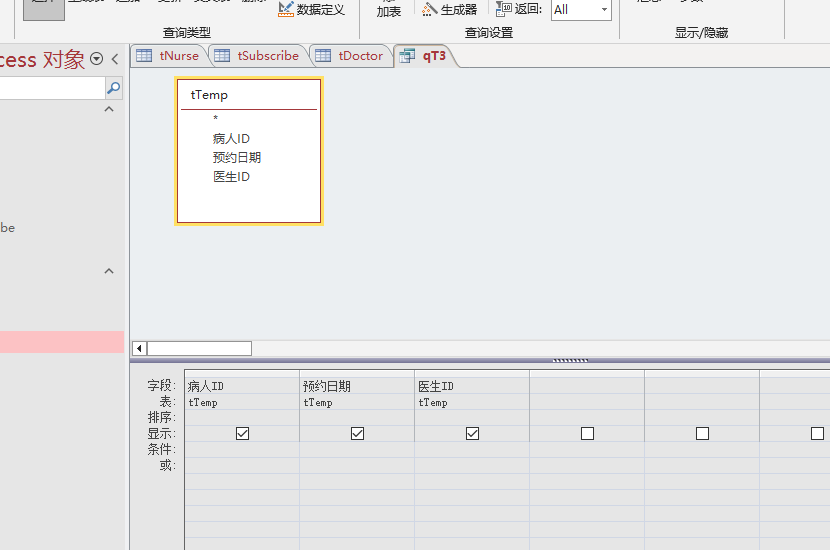Click the Data Definition (数据定义) query icon

[285, 9]
